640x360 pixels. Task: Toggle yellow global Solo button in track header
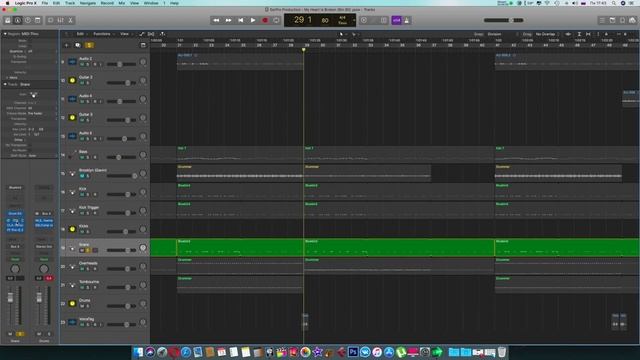(89, 45)
